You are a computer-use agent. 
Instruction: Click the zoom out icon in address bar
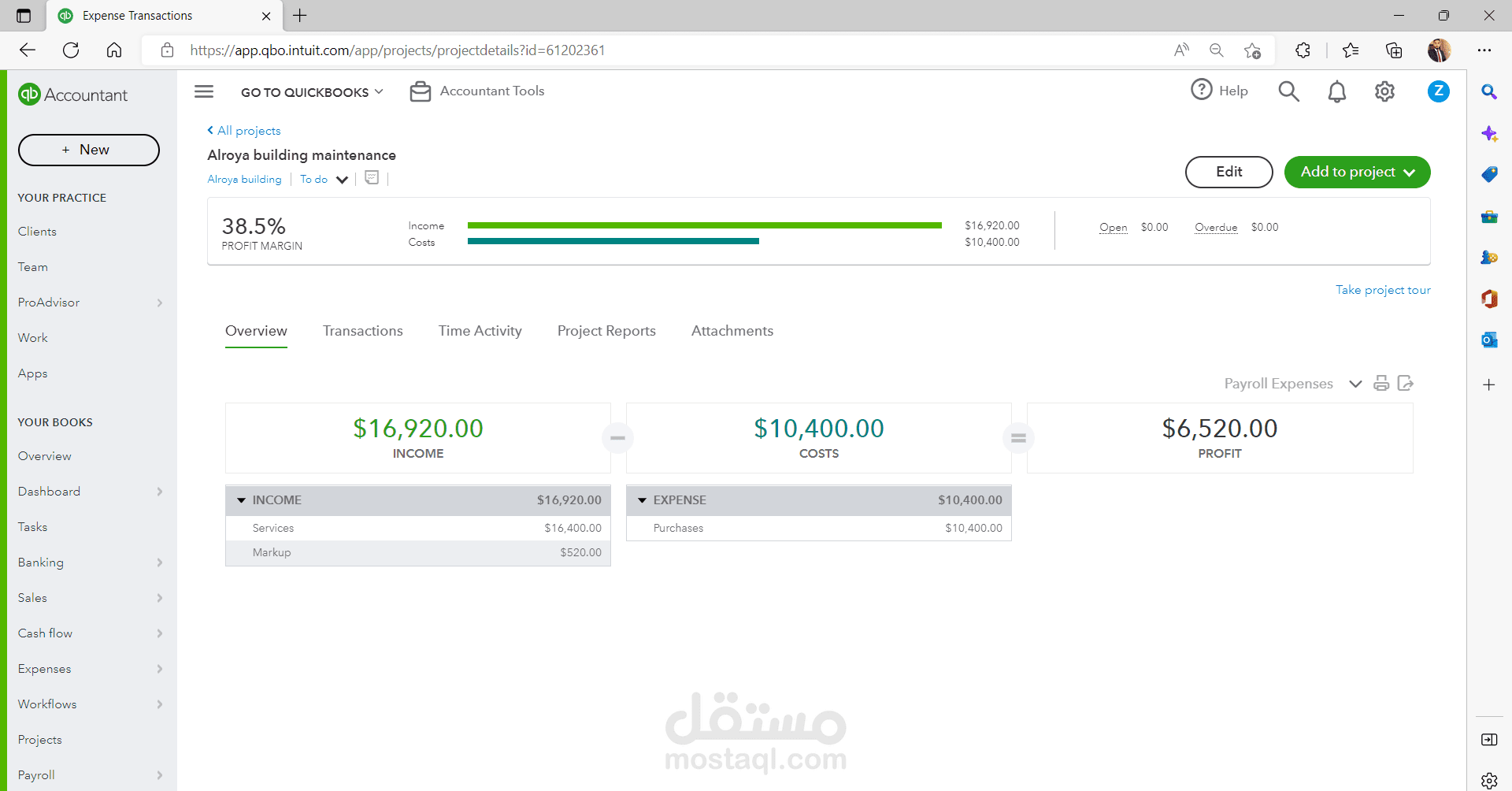[x=1217, y=50]
